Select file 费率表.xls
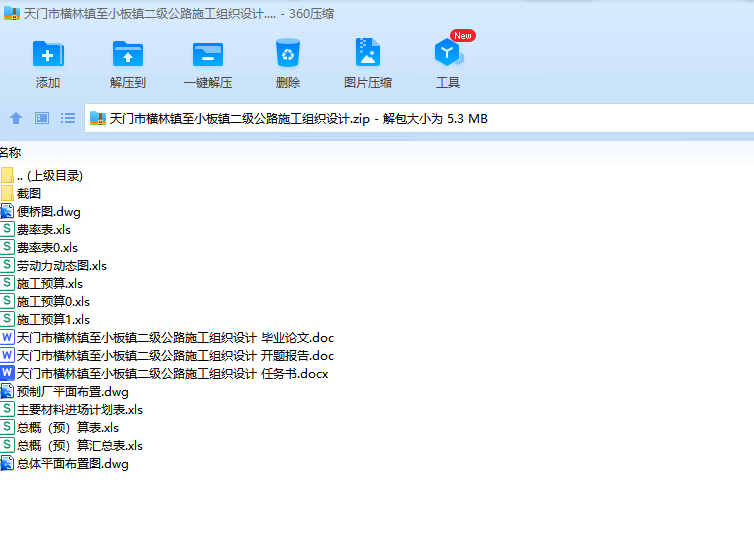 pos(36,229)
